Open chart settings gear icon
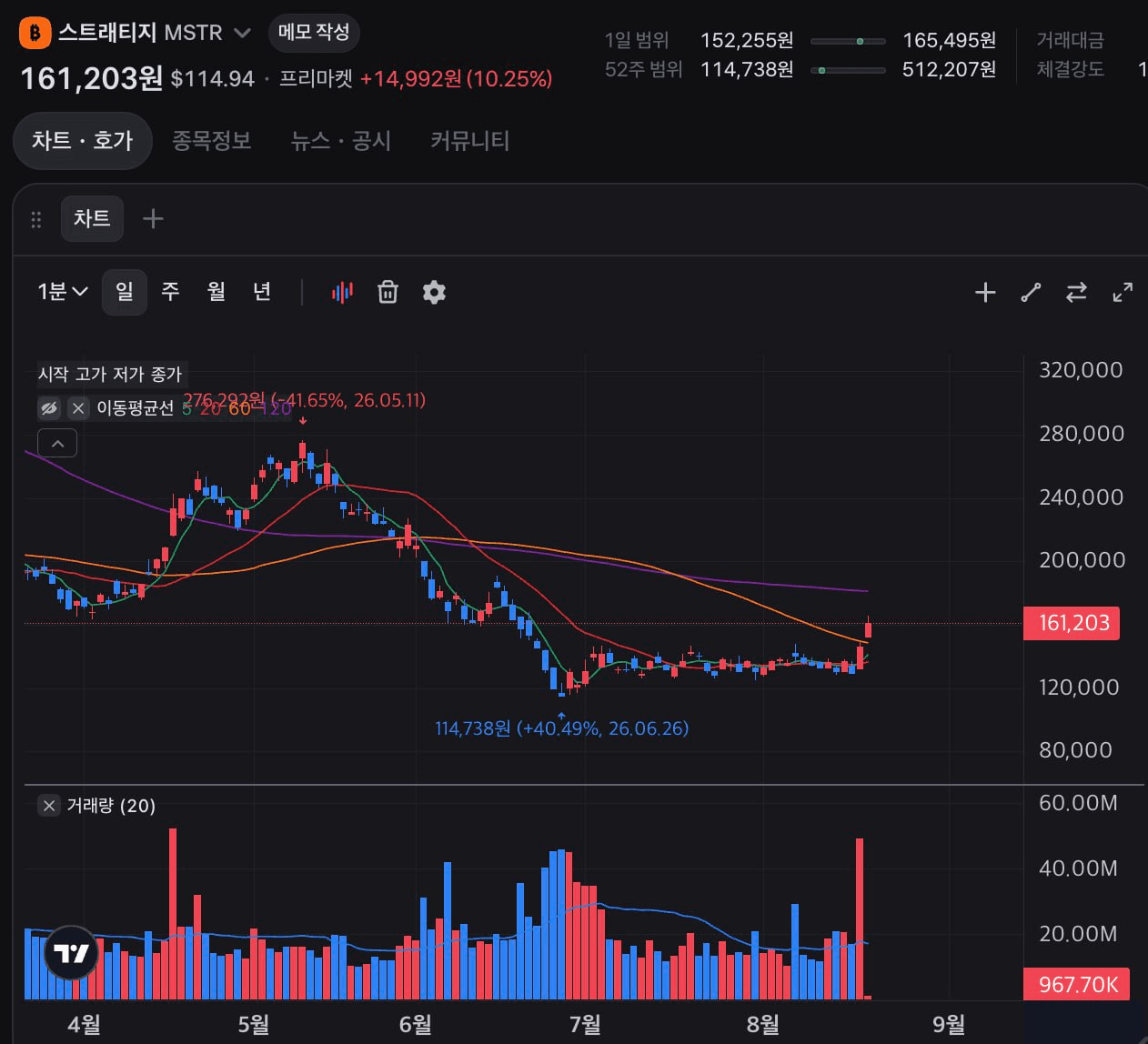This screenshot has width=1148, height=1044. coord(434,292)
